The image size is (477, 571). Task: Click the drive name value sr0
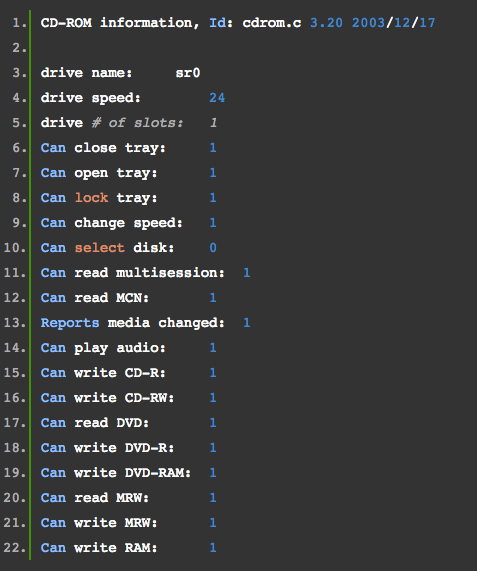click(188, 73)
